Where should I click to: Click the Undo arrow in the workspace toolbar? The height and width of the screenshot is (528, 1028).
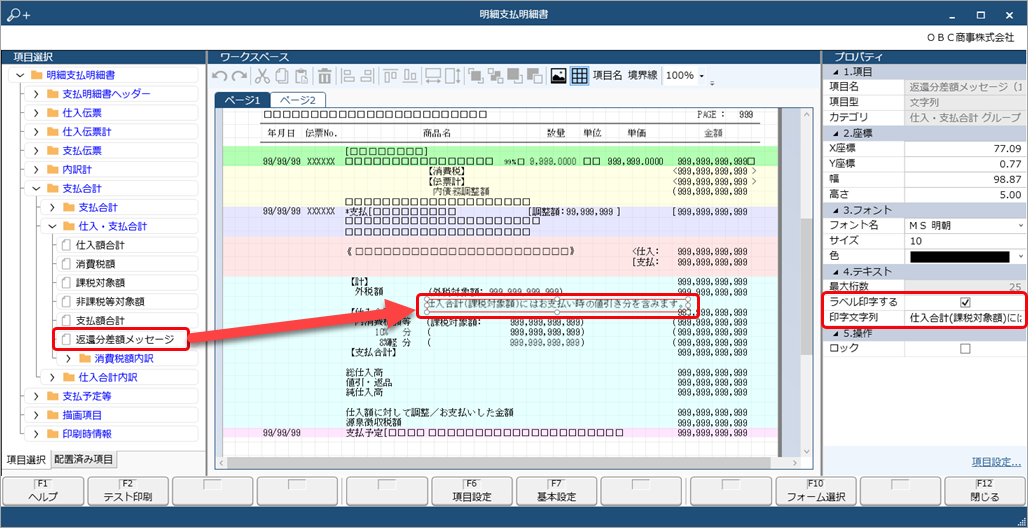tap(220, 76)
